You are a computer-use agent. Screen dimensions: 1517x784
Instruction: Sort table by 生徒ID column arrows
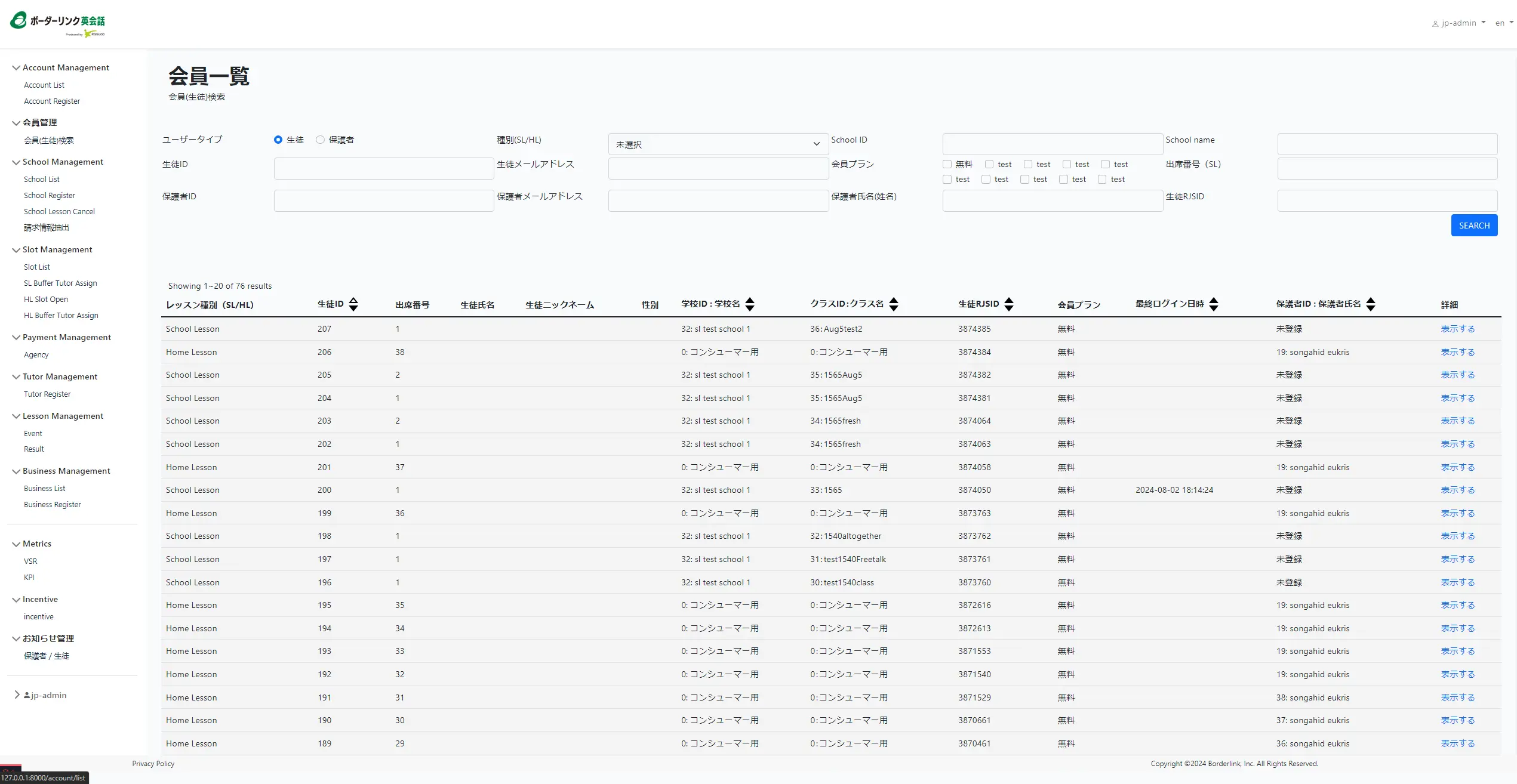click(x=353, y=304)
